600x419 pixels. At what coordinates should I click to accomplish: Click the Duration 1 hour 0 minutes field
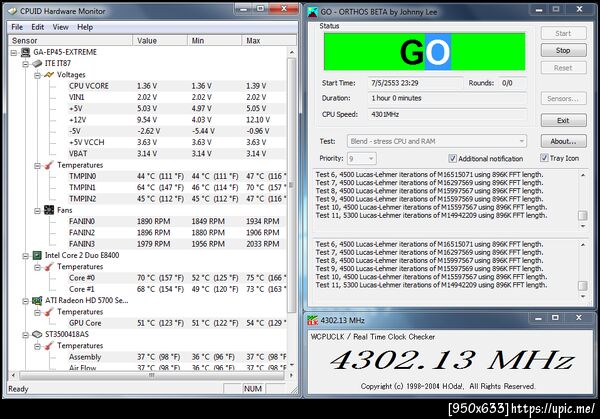[447, 98]
